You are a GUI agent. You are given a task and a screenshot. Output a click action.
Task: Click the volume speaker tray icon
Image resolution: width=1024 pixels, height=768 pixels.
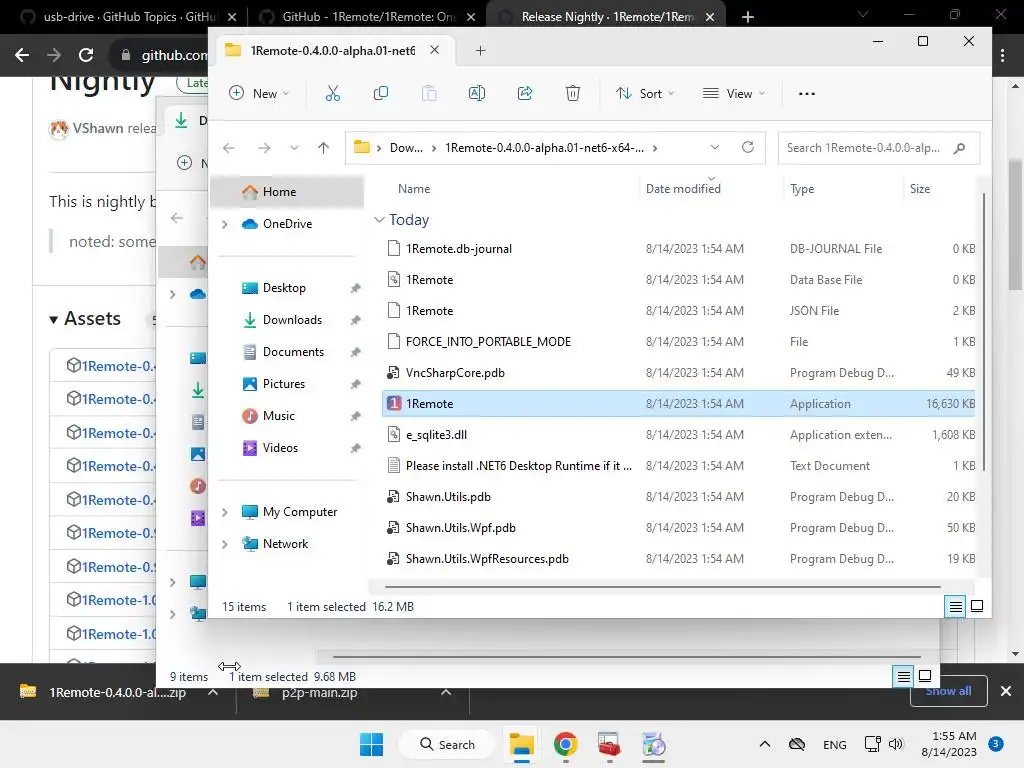click(895, 744)
